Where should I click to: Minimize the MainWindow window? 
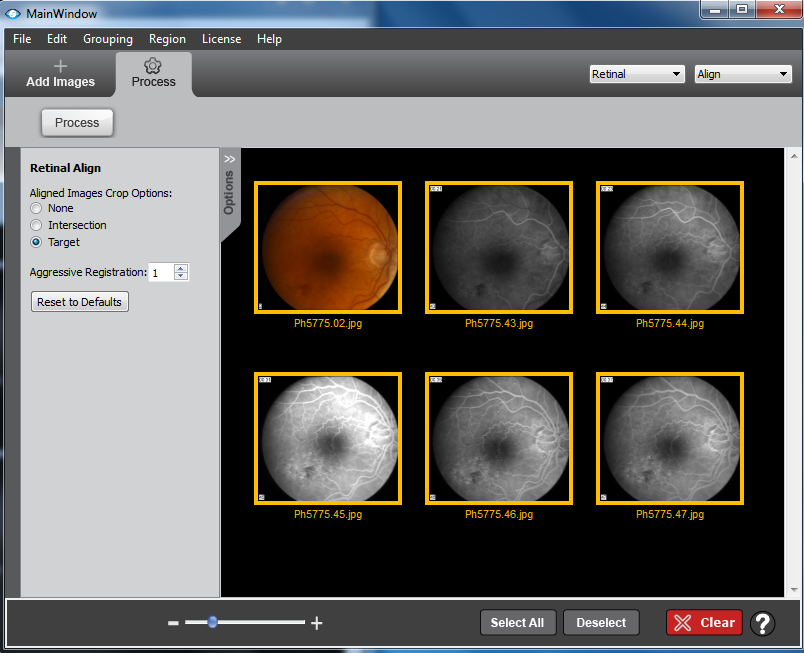pyautogui.click(x=715, y=9)
